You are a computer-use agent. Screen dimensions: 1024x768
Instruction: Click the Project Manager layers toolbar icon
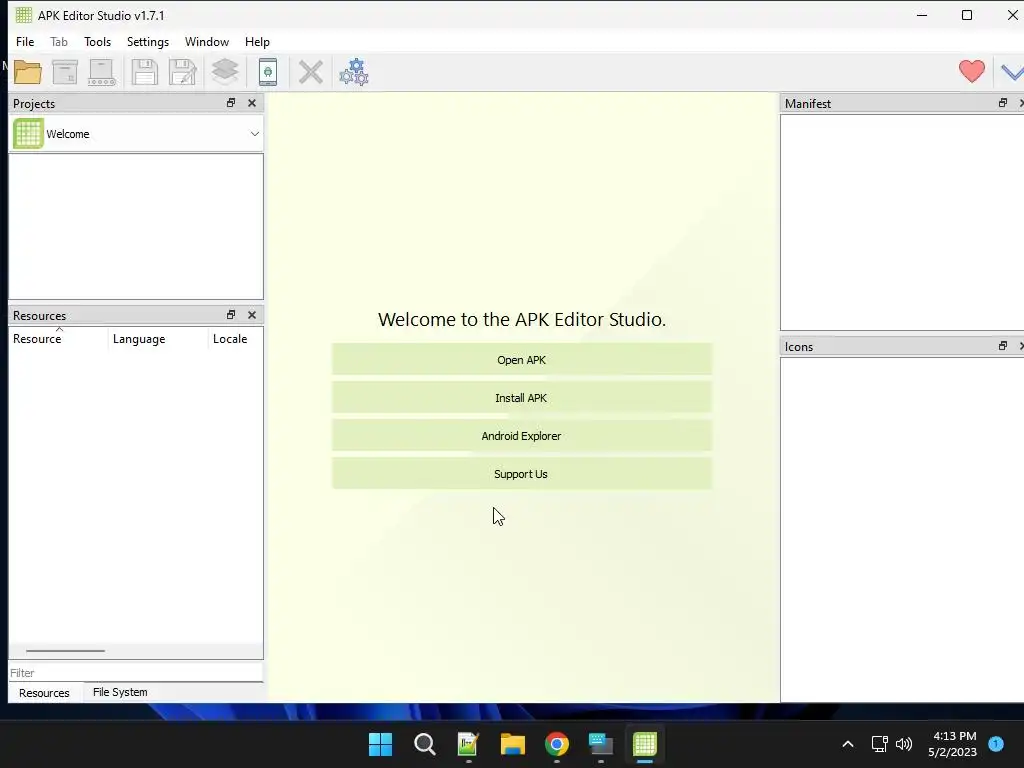225,72
